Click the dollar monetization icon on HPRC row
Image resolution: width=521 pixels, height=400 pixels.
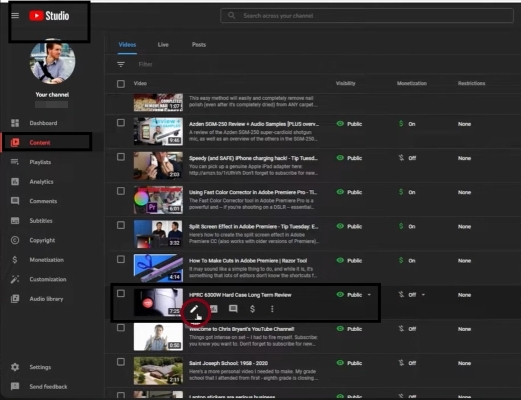tap(252, 309)
